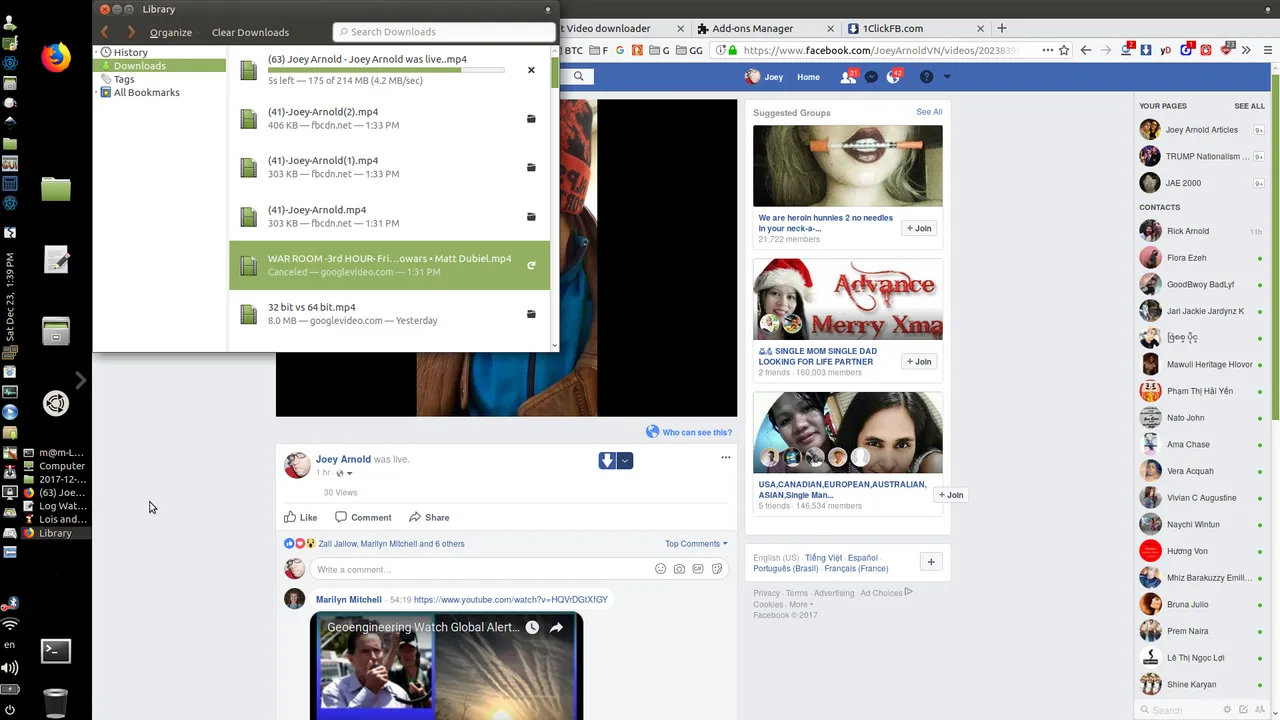Expand Facebook account dropdown arrow
Screen dimensions: 1280x720
pos(947,77)
